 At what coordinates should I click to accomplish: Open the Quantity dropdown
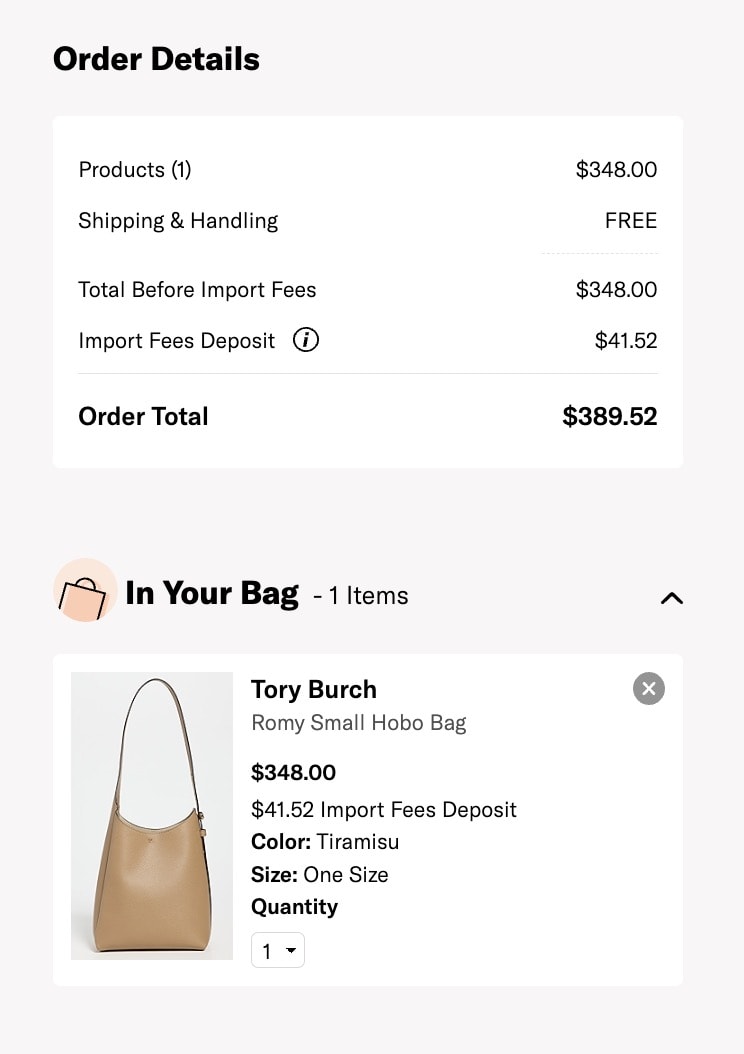coord(278,950)
